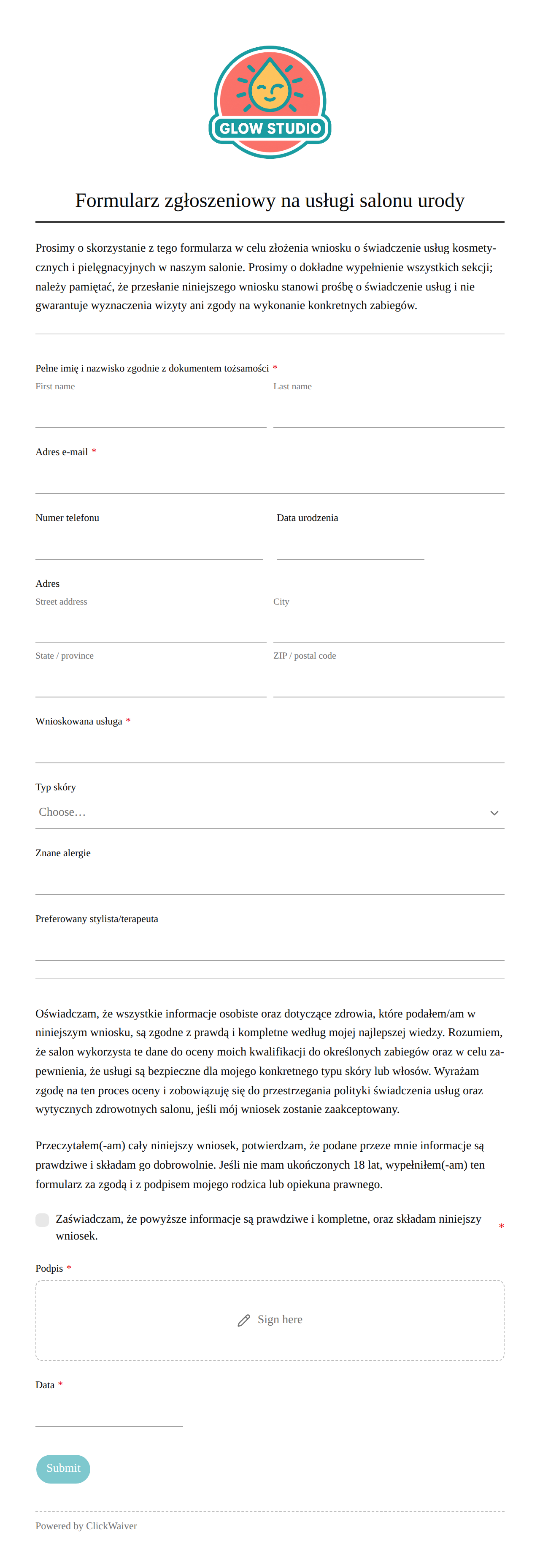540x1568 pixels.
Task: Click the pencil icon in signature box
Action: 244,1320
